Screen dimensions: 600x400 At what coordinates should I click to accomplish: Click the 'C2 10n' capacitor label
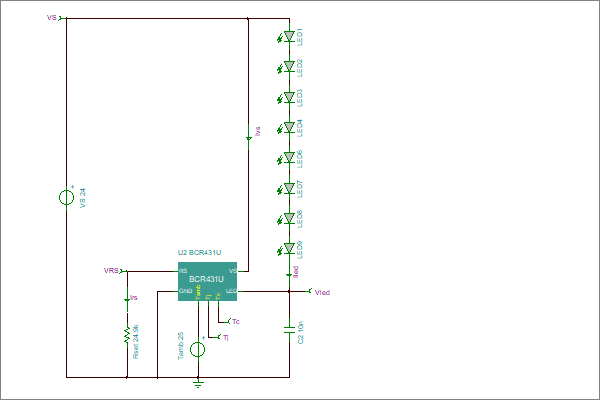(x=301, y=332)
